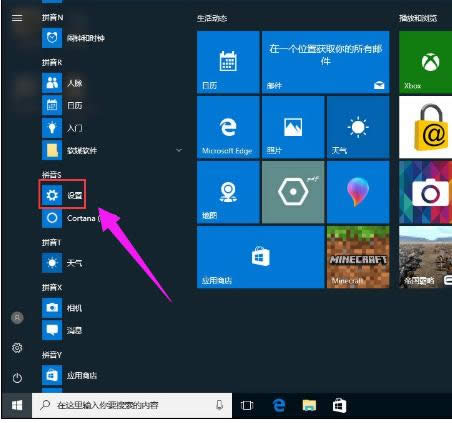Open the Store tile
This screenshot has height=423, width=452.
click(x=260, y=257)
